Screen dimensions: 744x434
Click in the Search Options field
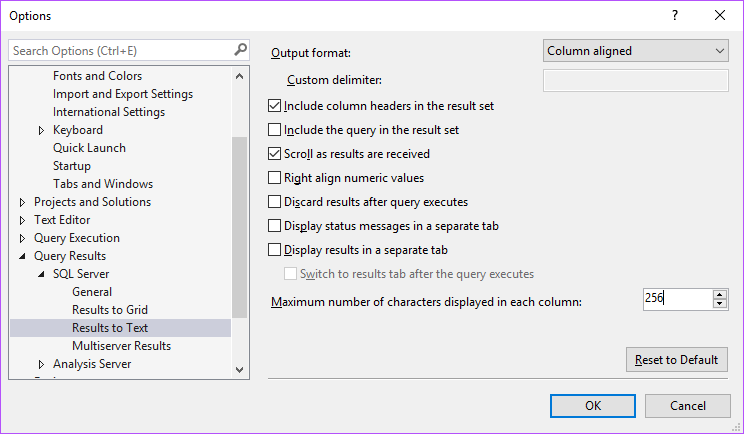(120, 50)
